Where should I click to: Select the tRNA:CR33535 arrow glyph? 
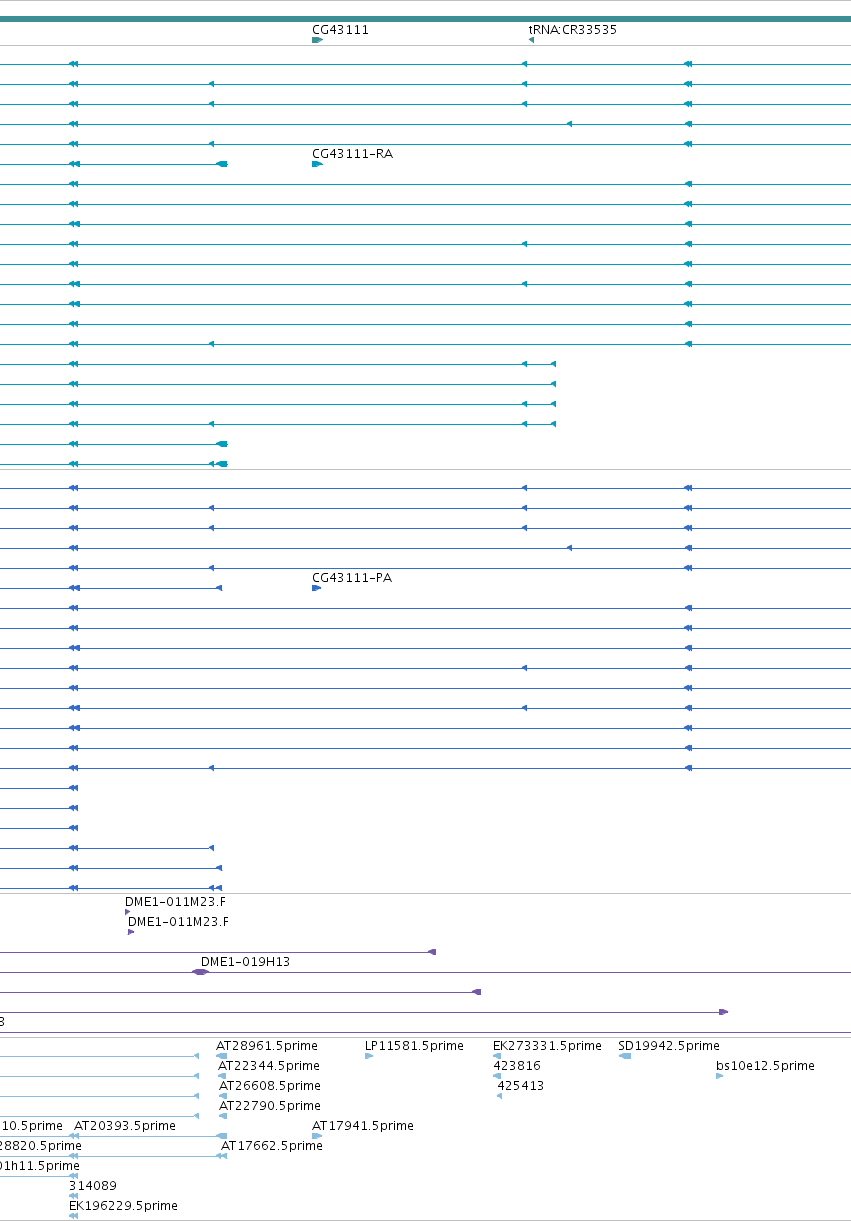point(531,40)
